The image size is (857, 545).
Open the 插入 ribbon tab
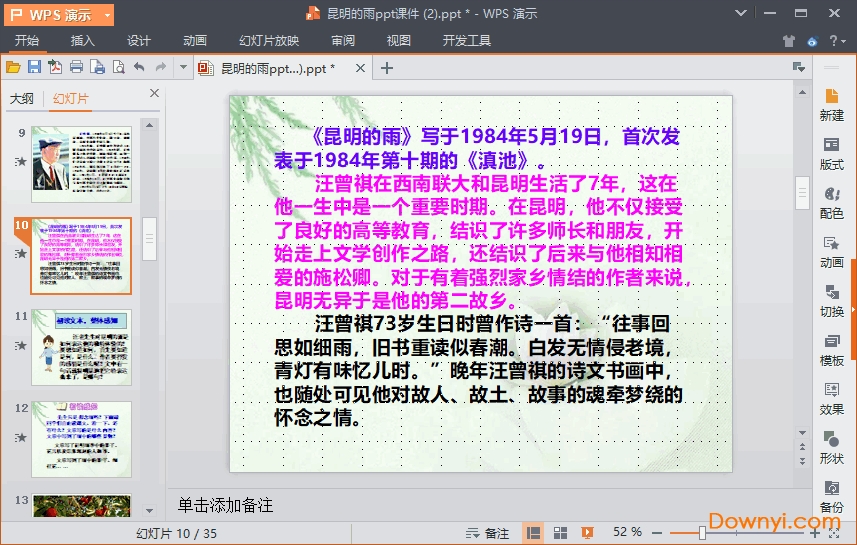tap(83, 41)
